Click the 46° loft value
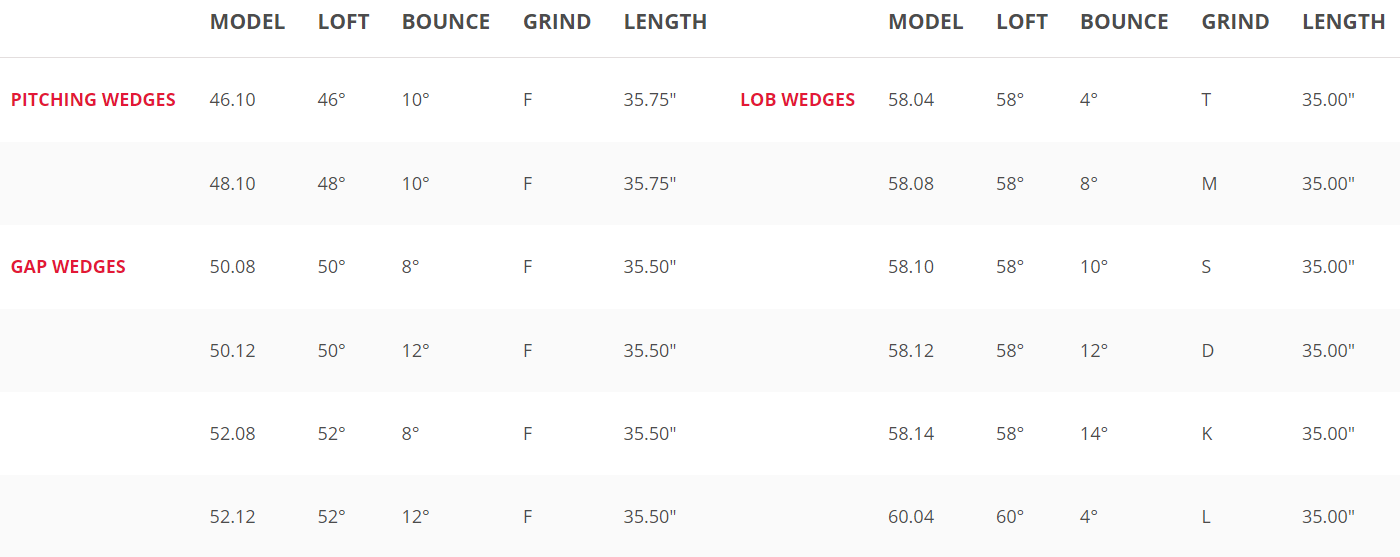This screenshot has height=557, width=1400. [x=331, y=100]
